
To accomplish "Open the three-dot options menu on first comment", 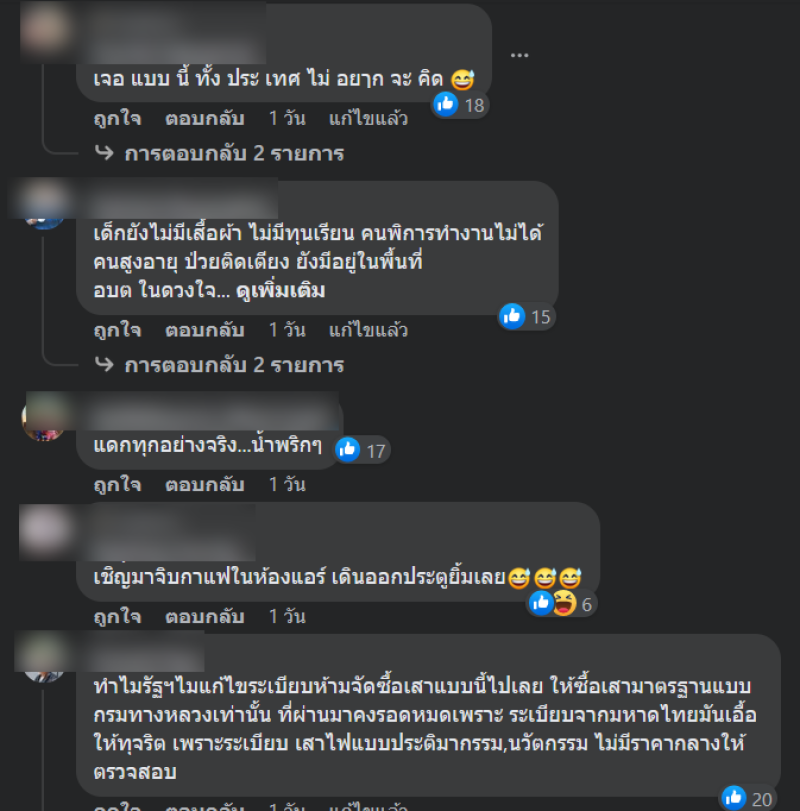I will tap(519, 55).
